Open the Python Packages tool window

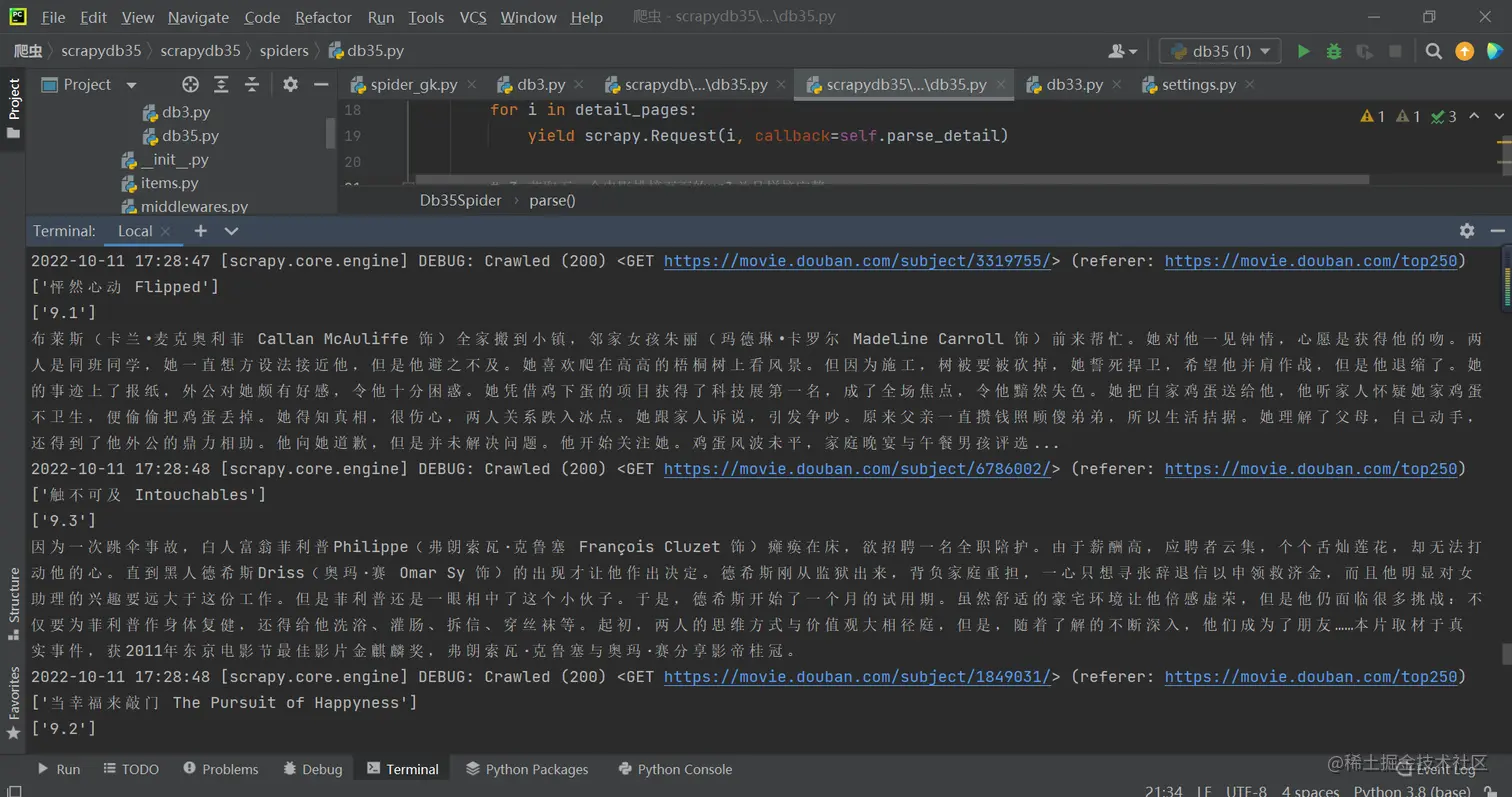tap(527, 769)
